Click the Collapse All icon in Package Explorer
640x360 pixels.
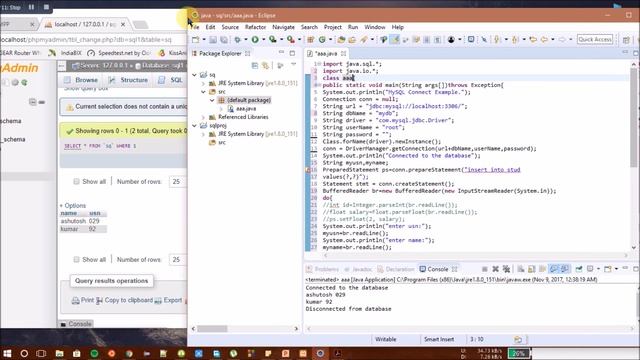click(255, 65)
